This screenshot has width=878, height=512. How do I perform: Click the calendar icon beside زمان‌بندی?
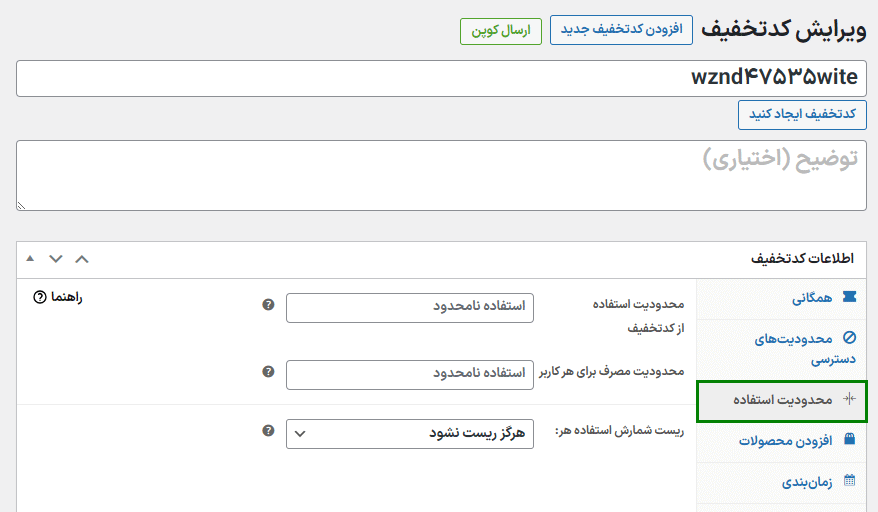[849, 481]
